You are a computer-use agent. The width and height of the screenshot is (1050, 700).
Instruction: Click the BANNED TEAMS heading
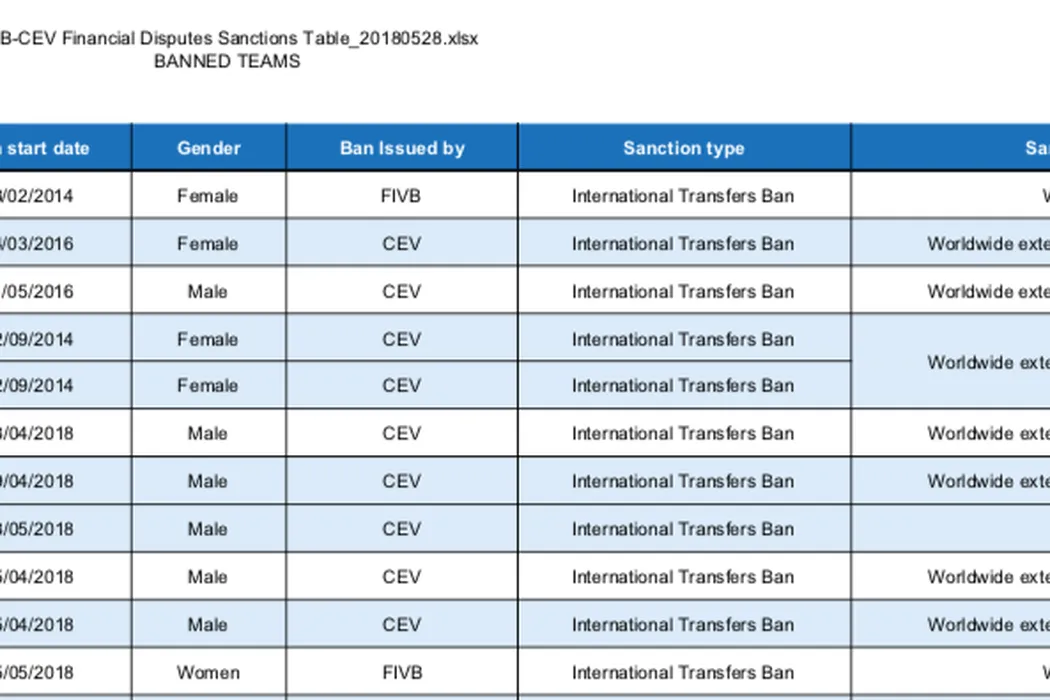[227, 61]
